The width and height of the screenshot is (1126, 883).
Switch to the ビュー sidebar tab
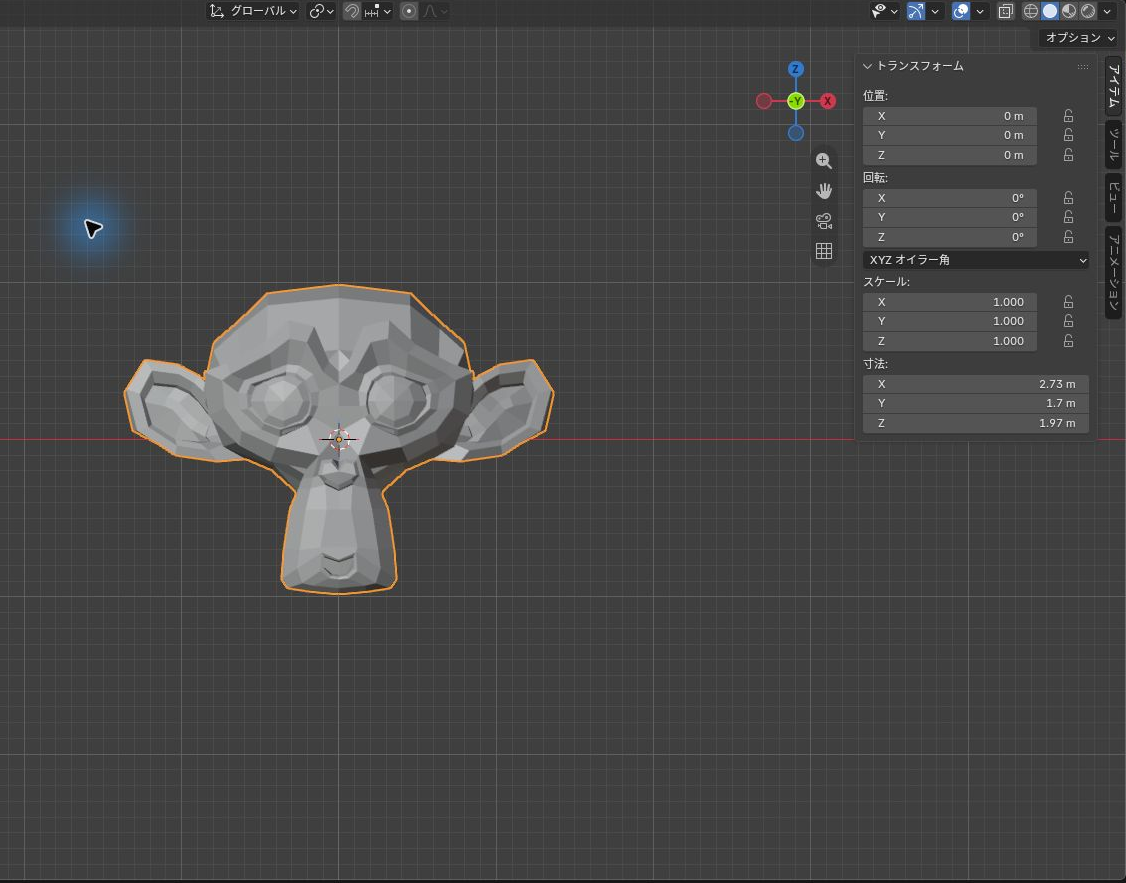[x=1113, y=197]
